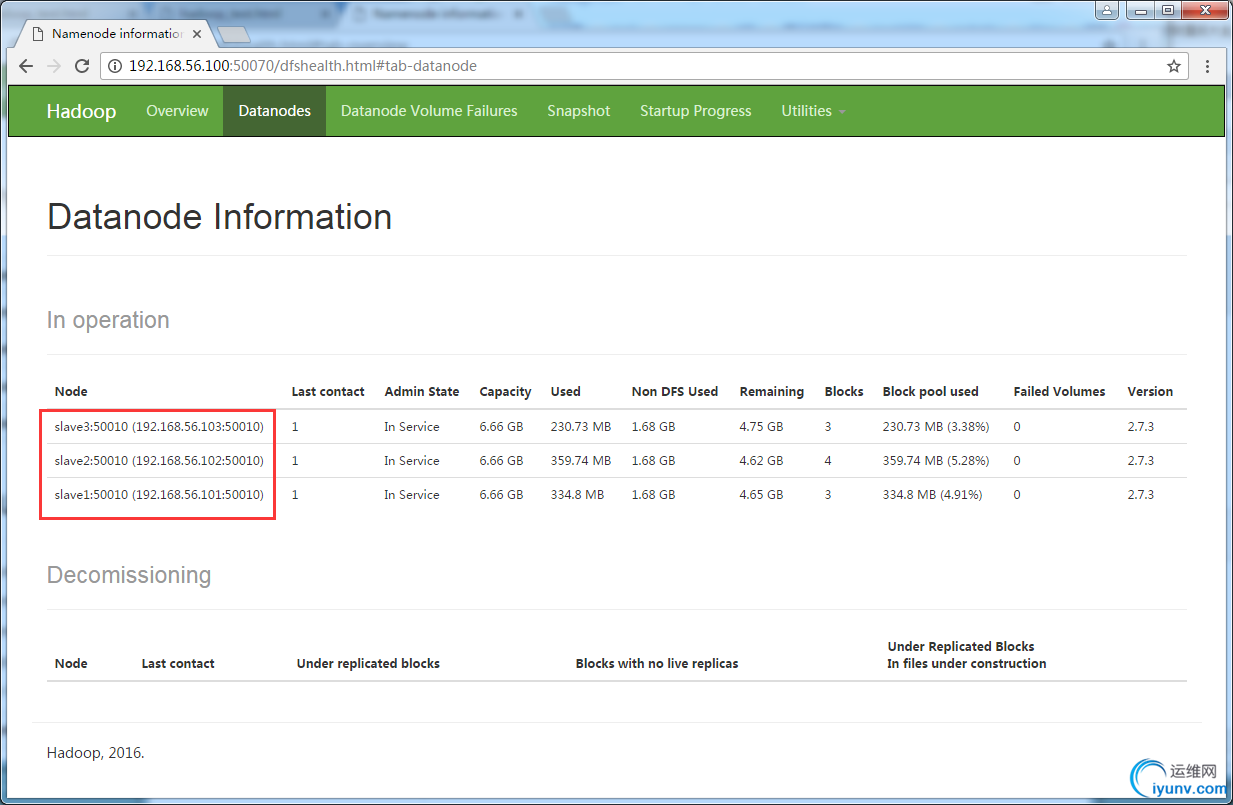Click the Capacity column header
Image resolution: width=1233 pixels, height=805 pixels.
coord(505,392)
